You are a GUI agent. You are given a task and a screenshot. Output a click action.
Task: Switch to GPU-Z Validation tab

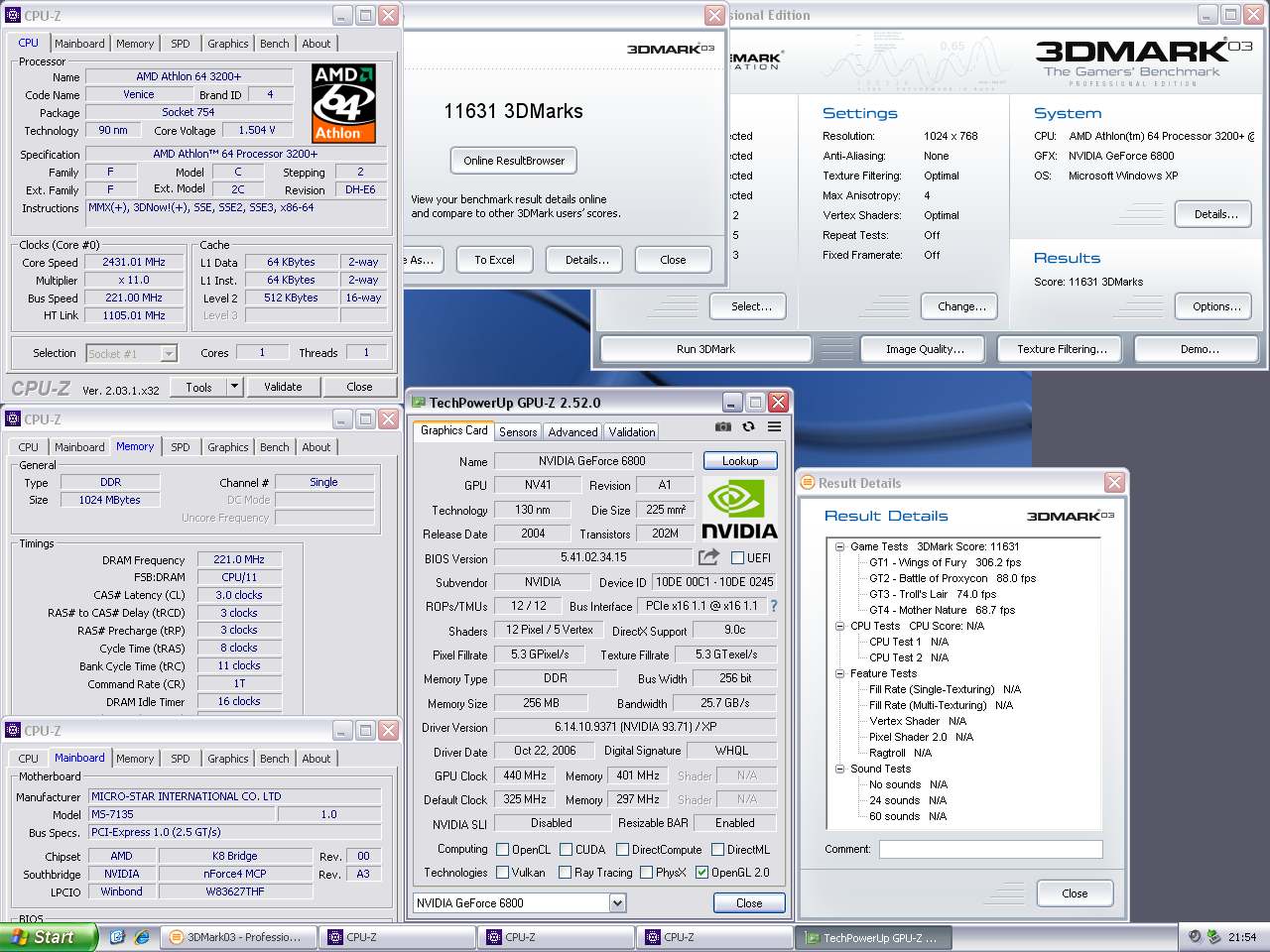click(x=632, y=432)
